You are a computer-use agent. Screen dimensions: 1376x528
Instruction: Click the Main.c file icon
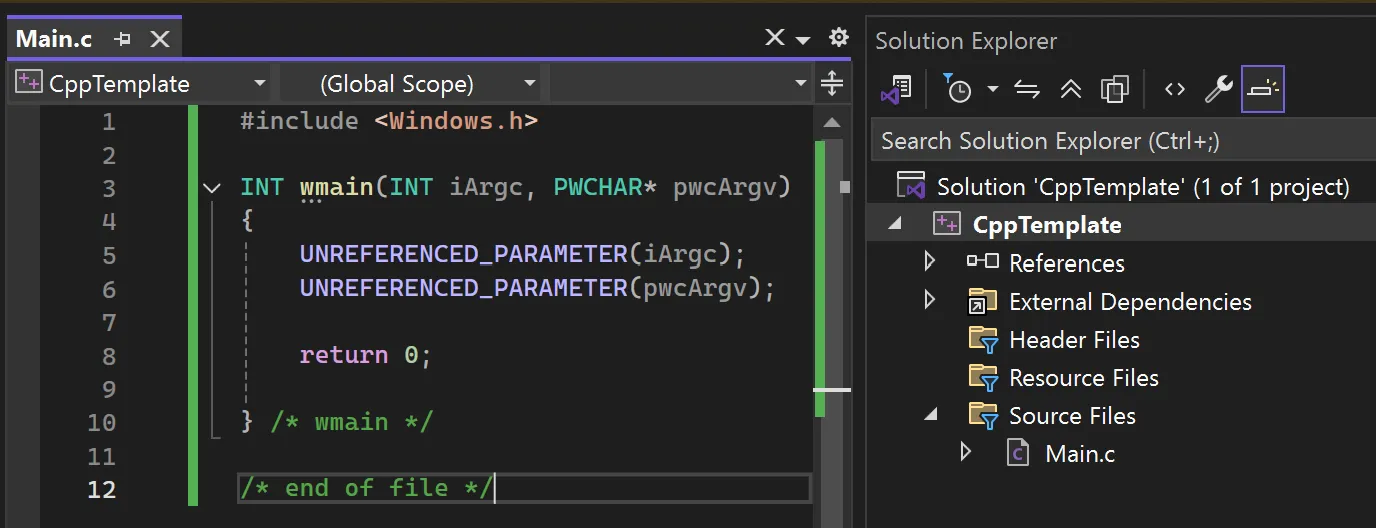coord(1017,453)
